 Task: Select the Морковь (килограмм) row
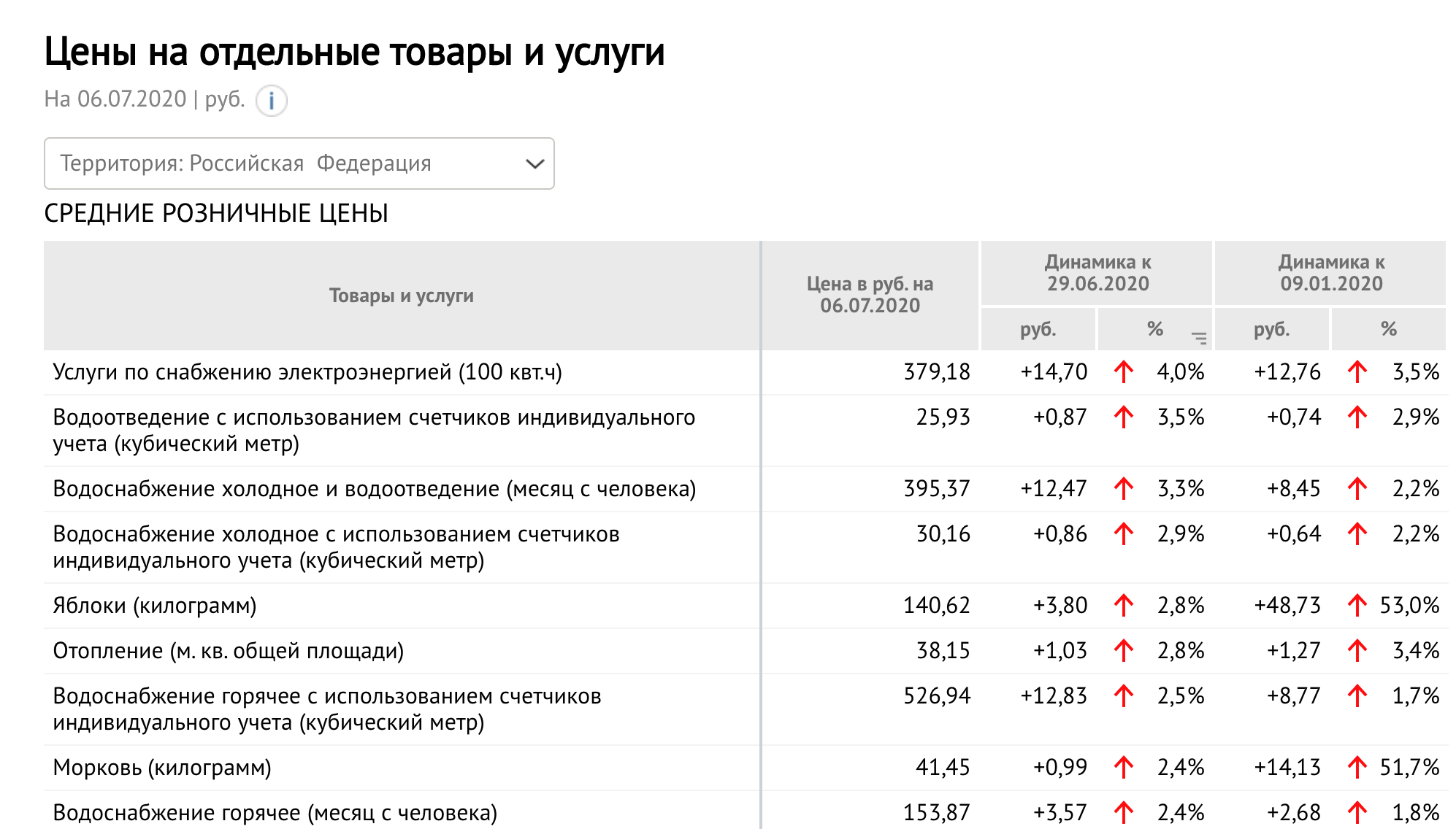coord(162,768)
